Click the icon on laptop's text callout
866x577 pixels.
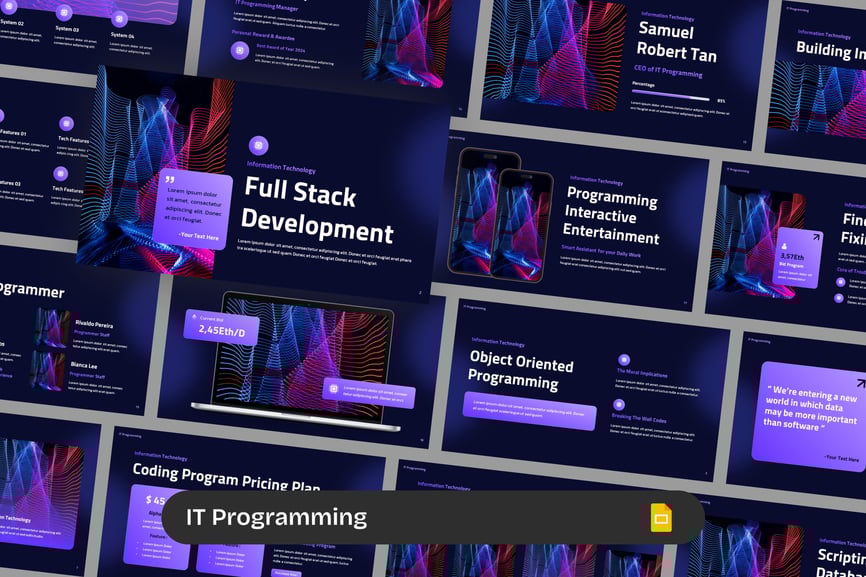click(x=333, y=388)
